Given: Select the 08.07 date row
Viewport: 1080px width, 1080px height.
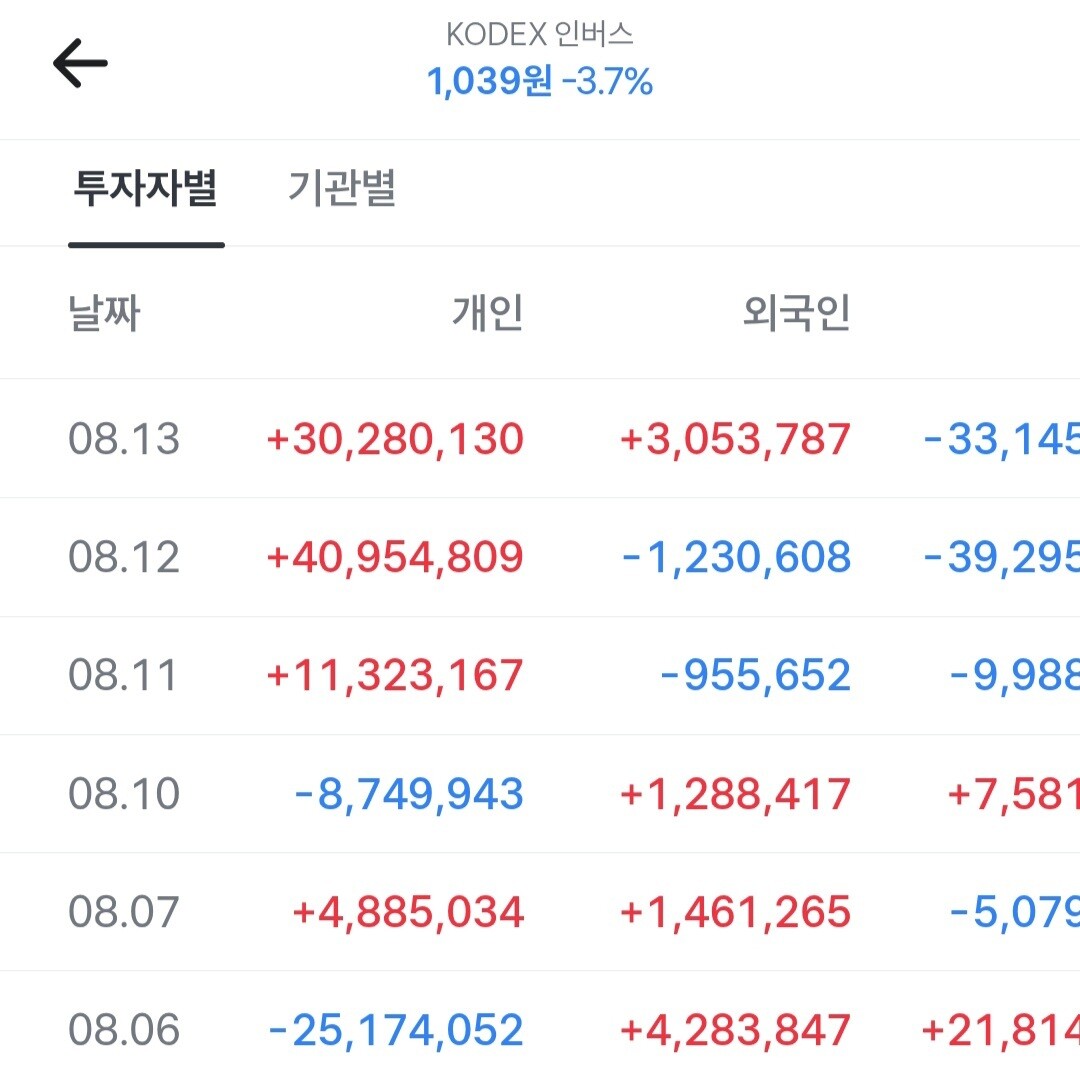Looking at the screenshot, I should pos(540,913).
